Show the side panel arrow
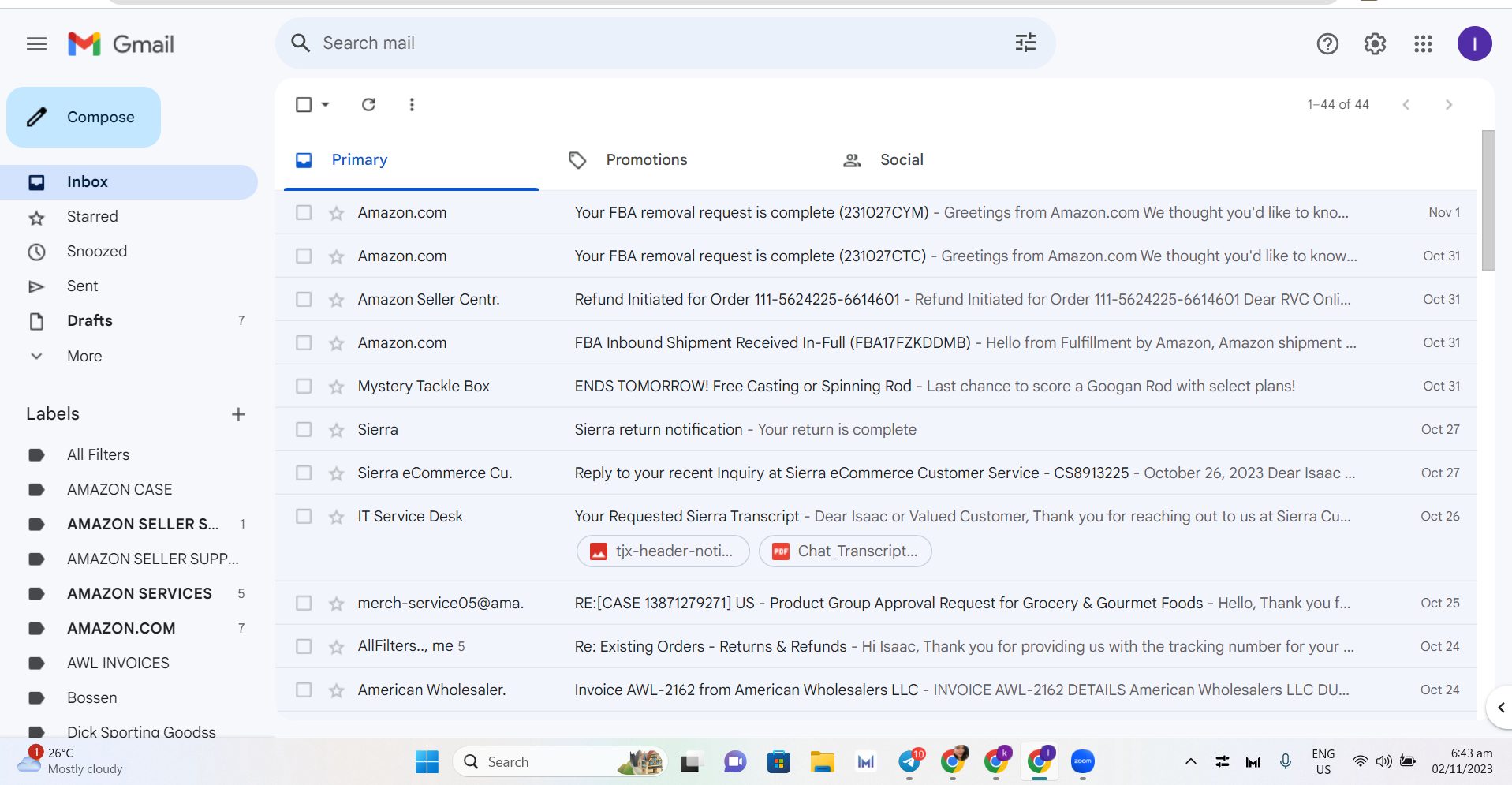This screenshot has width=1512, height=785. 1501,708
